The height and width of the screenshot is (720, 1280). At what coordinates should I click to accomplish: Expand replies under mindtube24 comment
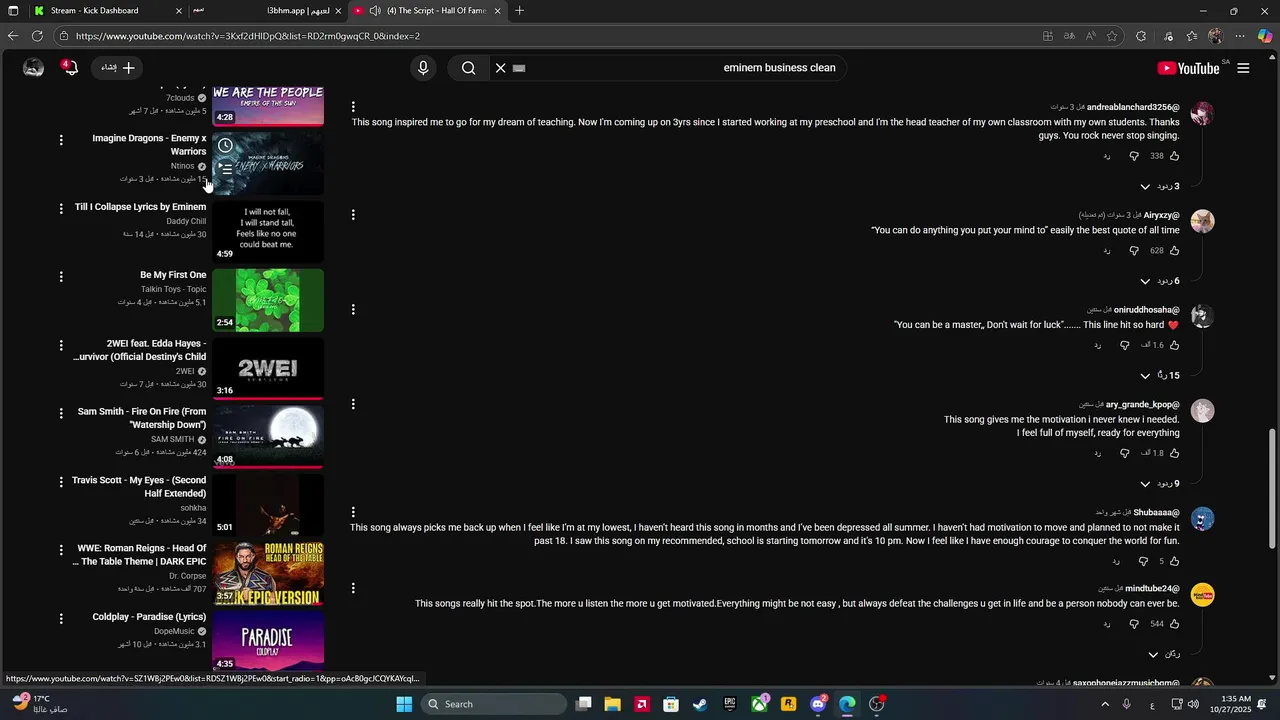1164,654
